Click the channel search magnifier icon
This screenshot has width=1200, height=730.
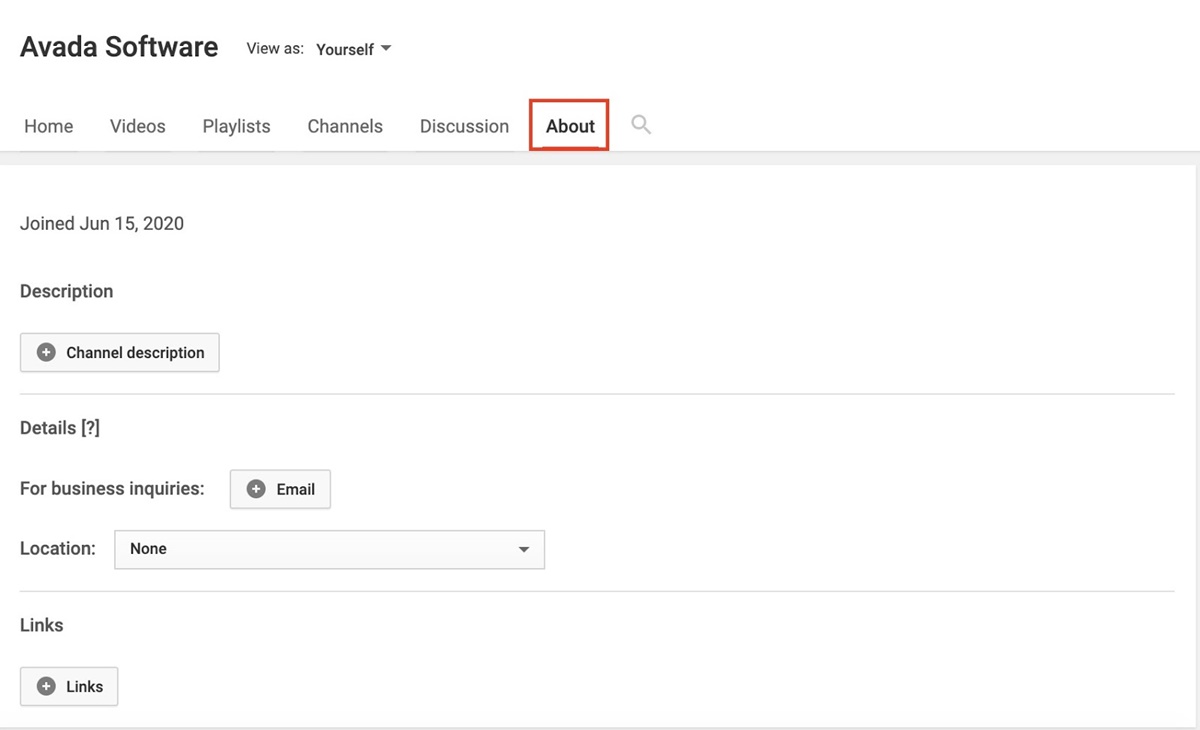click(x=641, y=125)
